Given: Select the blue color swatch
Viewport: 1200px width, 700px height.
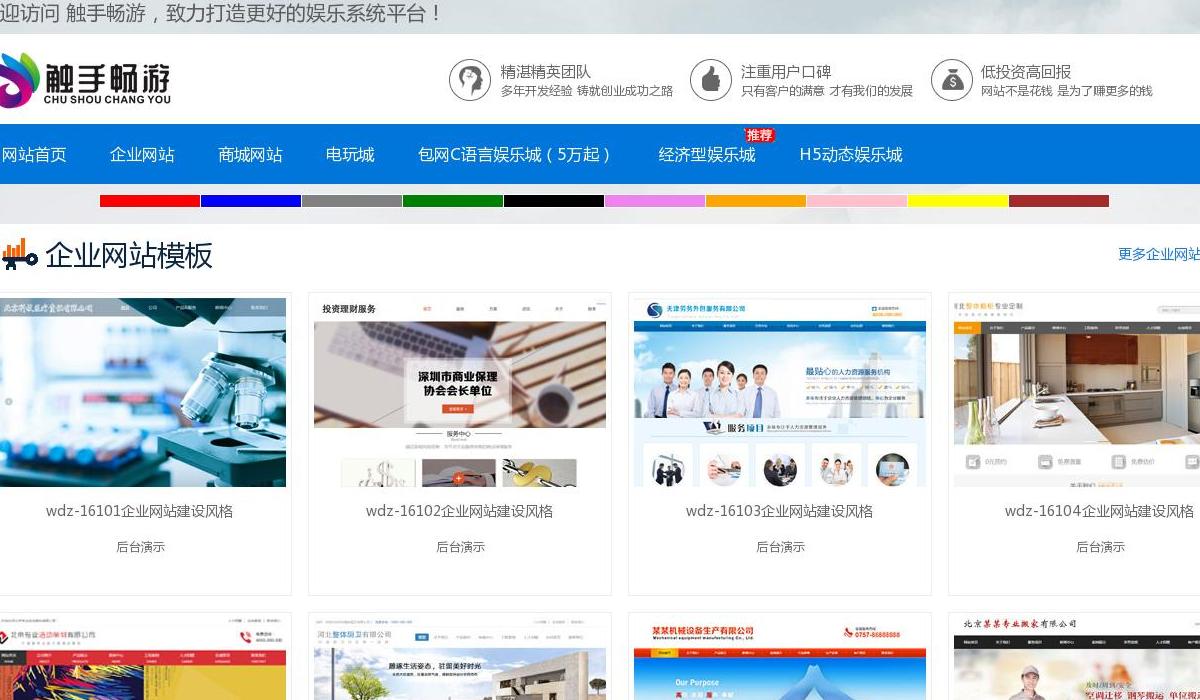Looking at the screenshot, I should click(251, 201).
